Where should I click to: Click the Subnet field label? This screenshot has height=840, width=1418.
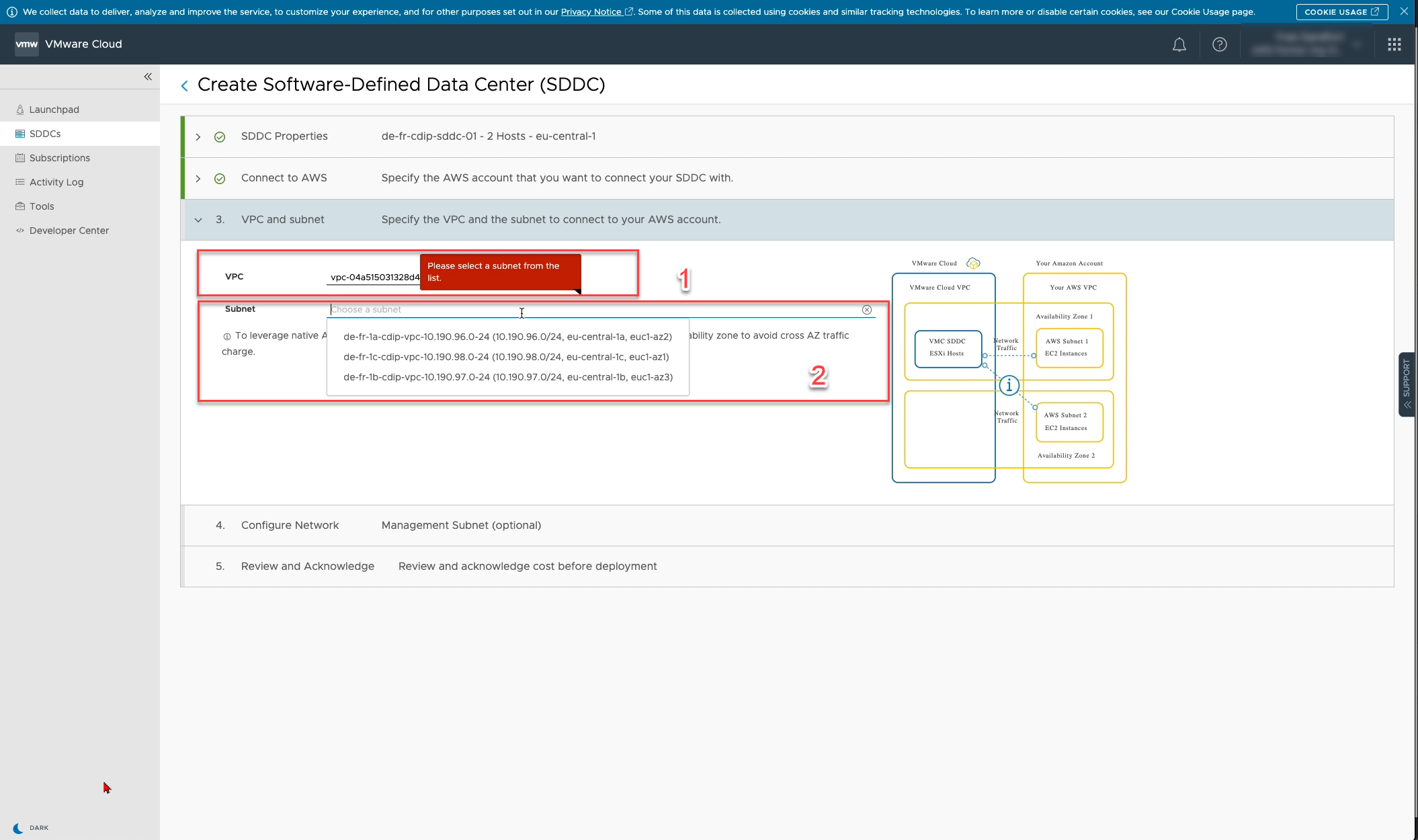[x=240, y=309]
